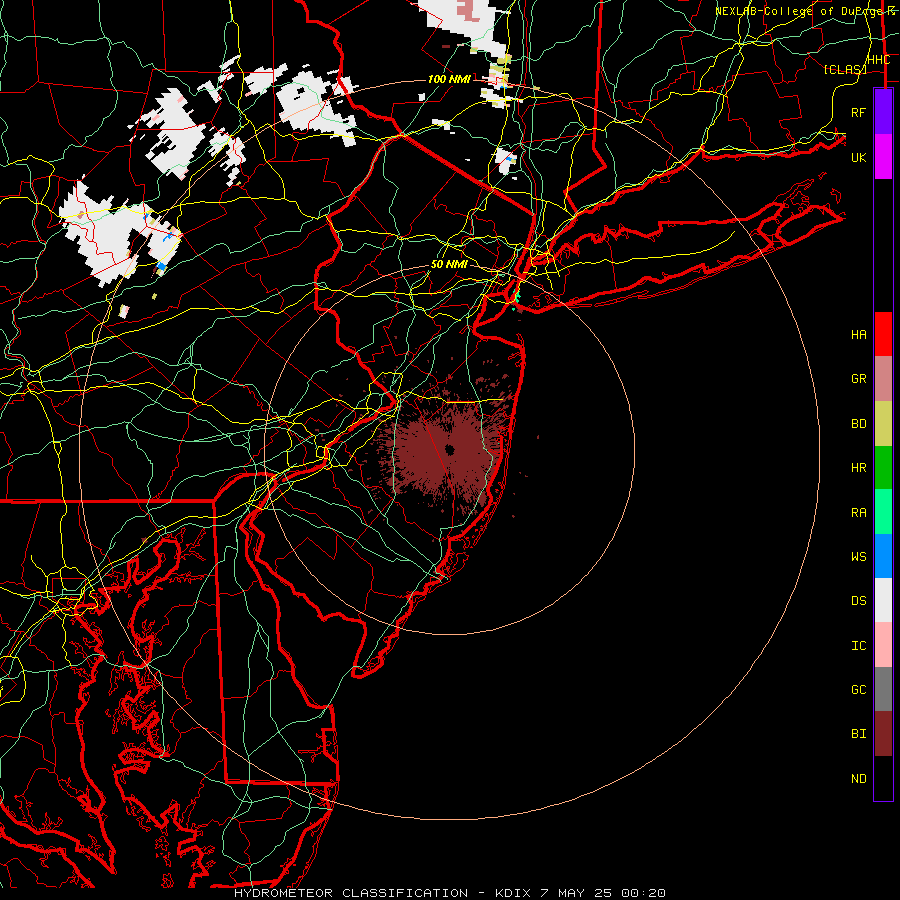Viewport: 900px width, 900px height.
Task: Click the "ND" legend label
Action: 859,779
